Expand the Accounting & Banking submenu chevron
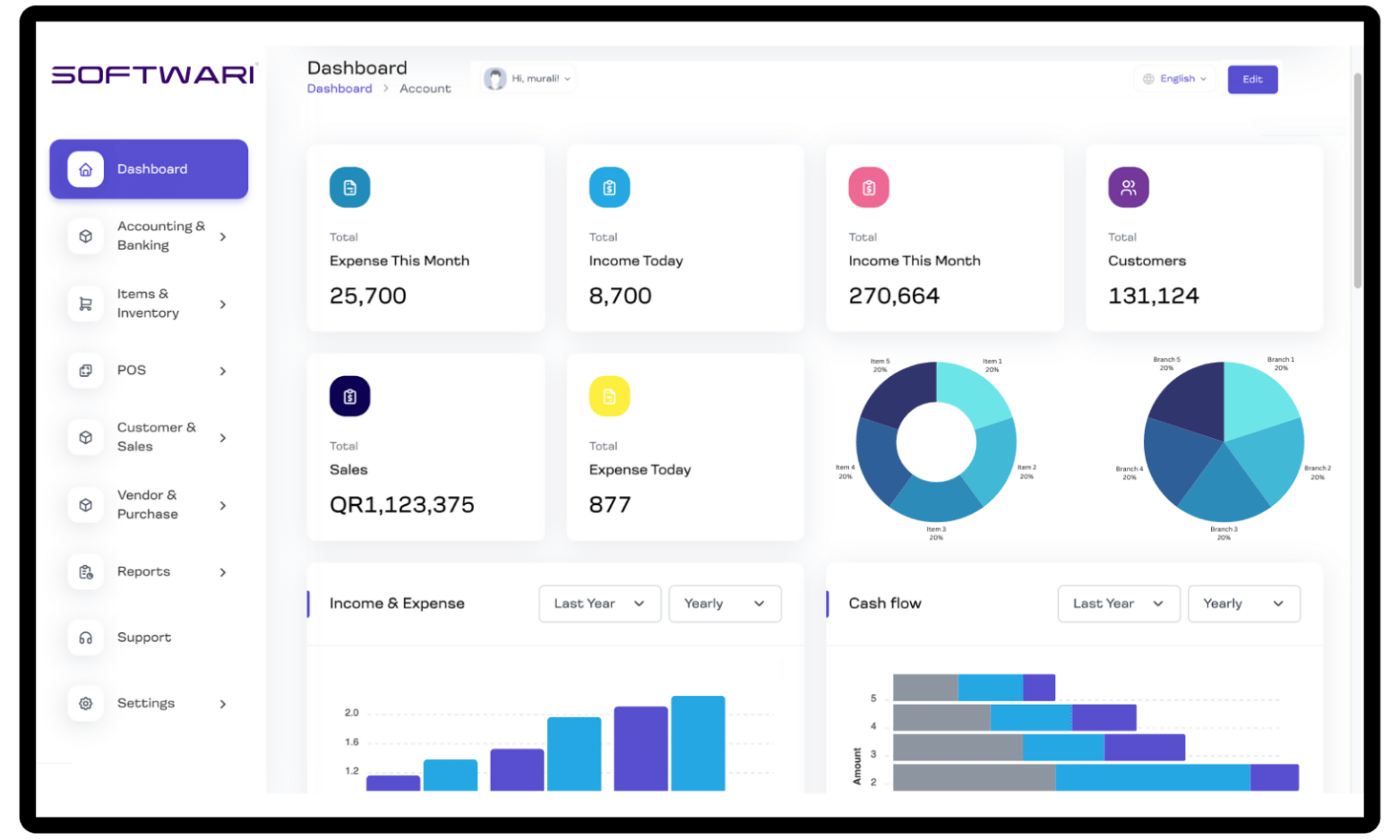1400x840 pixels. tap(223, 237)
